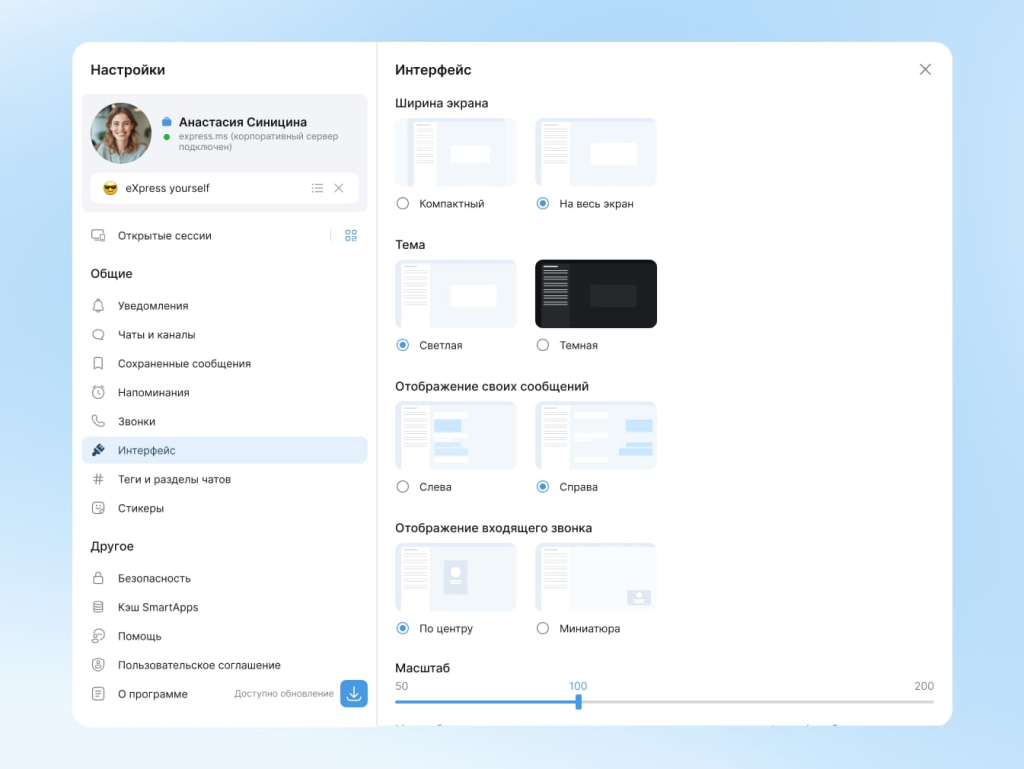Go to Теги и разделы чатов section
This screenshot has height=769, width=1024.
pyautogui.click(x=174, y=480)
